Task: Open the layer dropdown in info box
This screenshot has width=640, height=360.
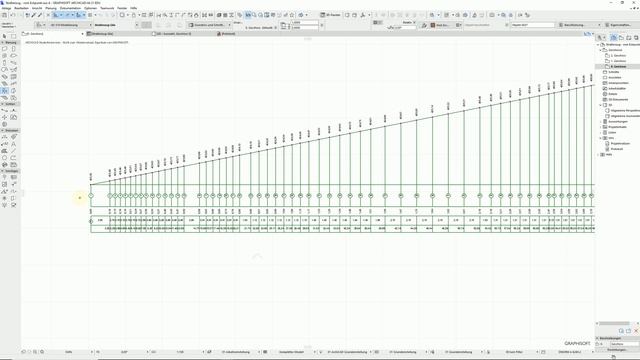Action: click(70, 25)
